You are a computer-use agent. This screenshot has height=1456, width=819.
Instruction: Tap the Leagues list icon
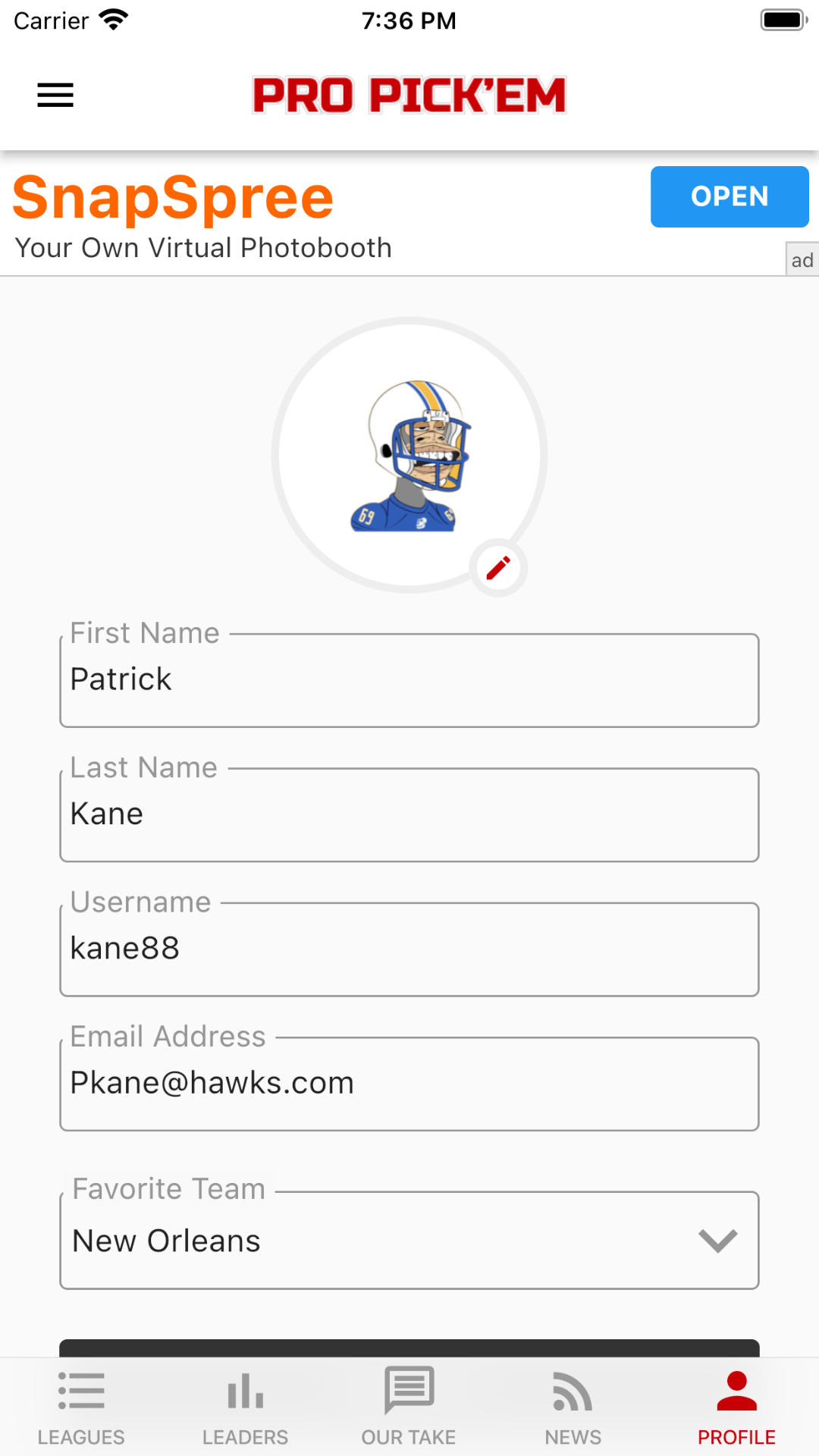click(81, 1391)
